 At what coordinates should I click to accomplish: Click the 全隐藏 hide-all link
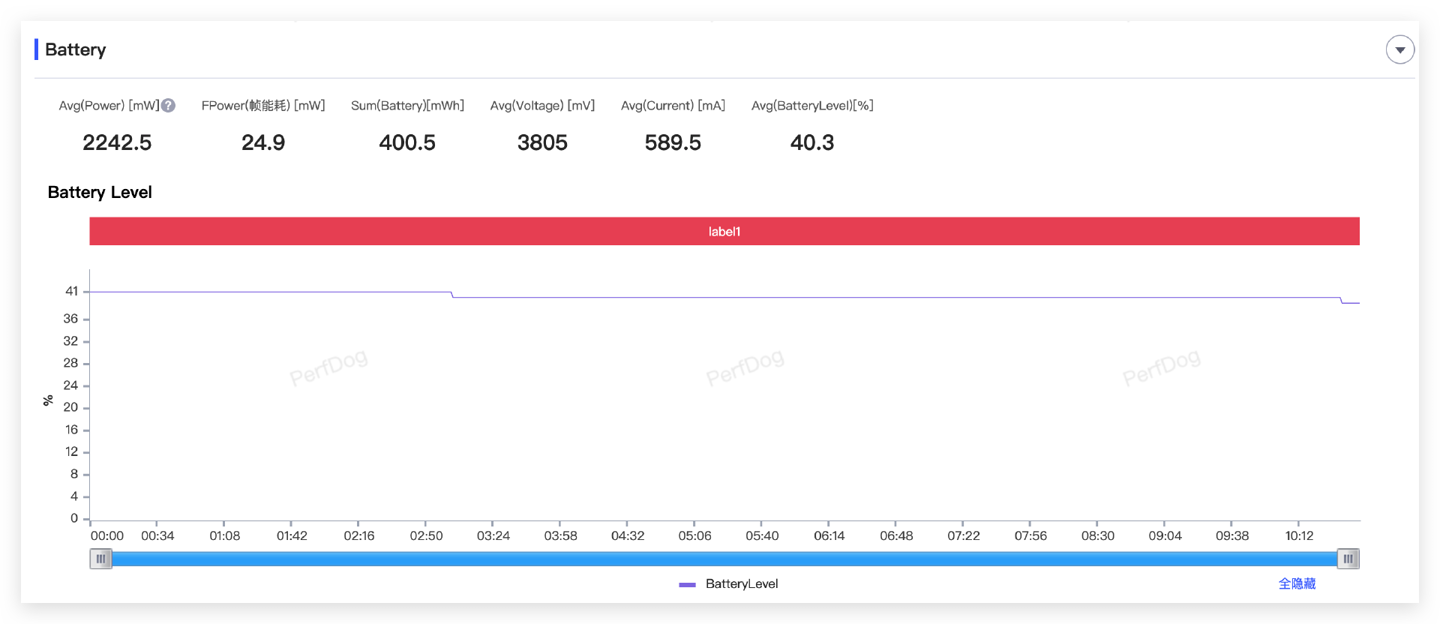1296,584
